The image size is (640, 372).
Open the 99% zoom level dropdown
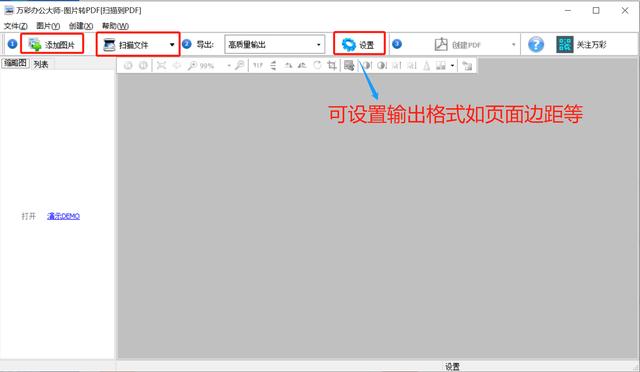pyautogui.click(x=229, y=66)
